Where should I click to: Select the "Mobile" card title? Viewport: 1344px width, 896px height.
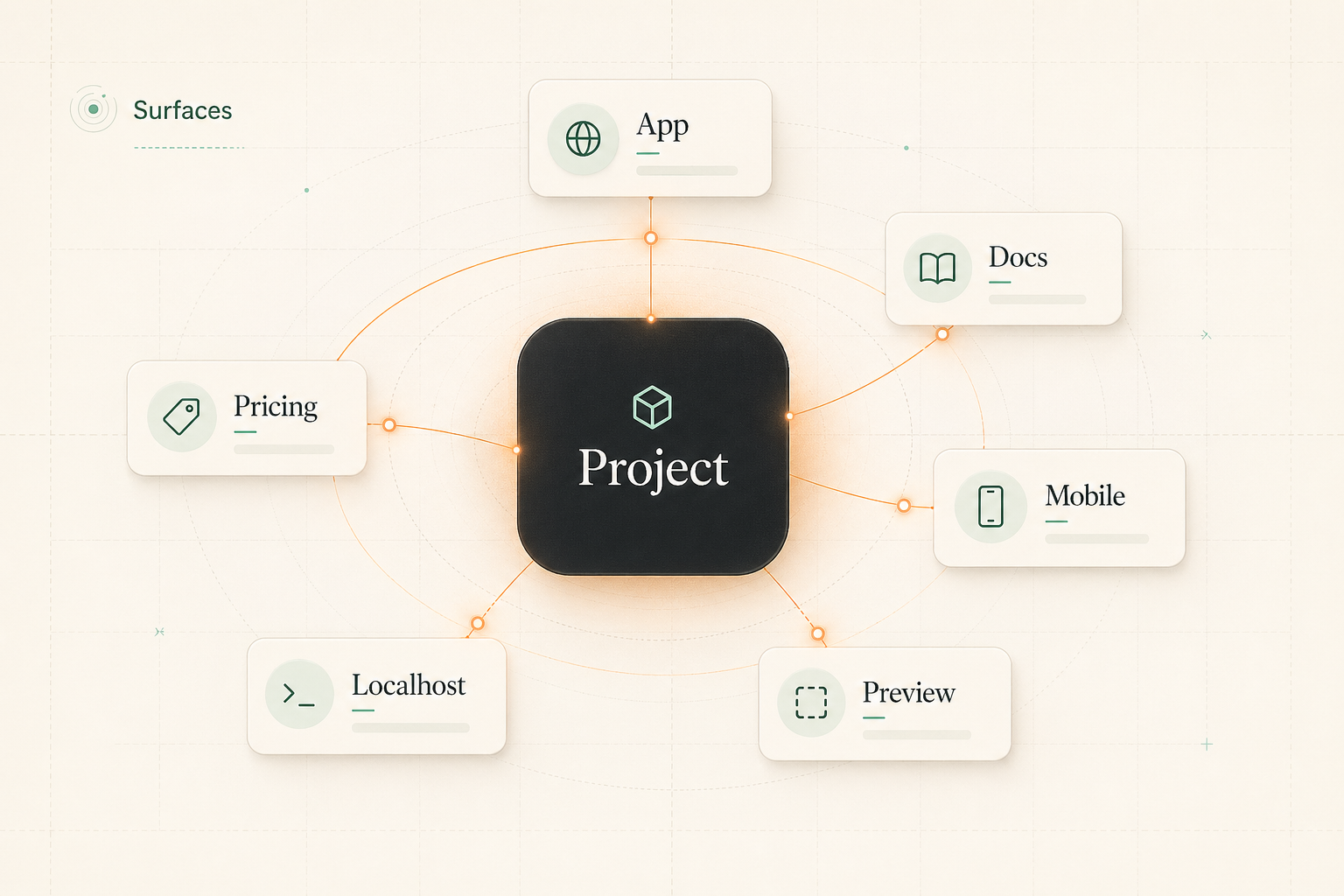click(1085, 495)
